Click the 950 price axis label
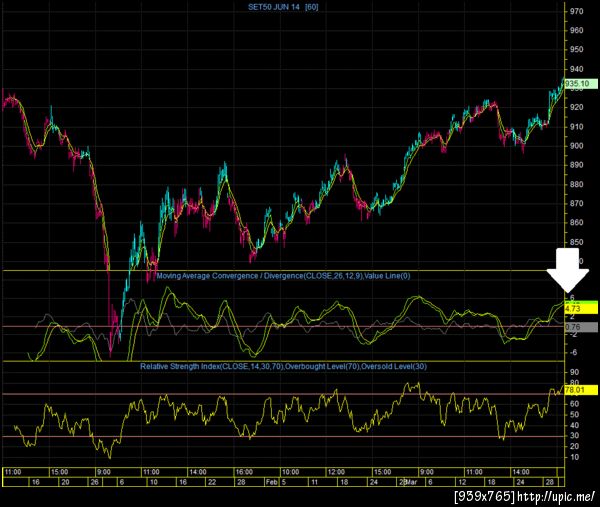The width and height of the screenshot is (600, 507). [x=576, y=49]
